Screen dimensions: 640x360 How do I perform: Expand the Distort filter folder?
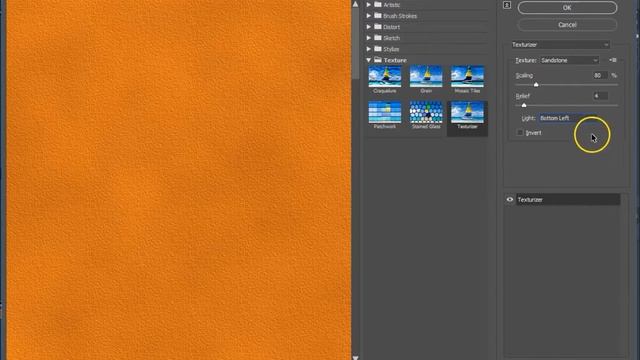click(x=369, y=27)
